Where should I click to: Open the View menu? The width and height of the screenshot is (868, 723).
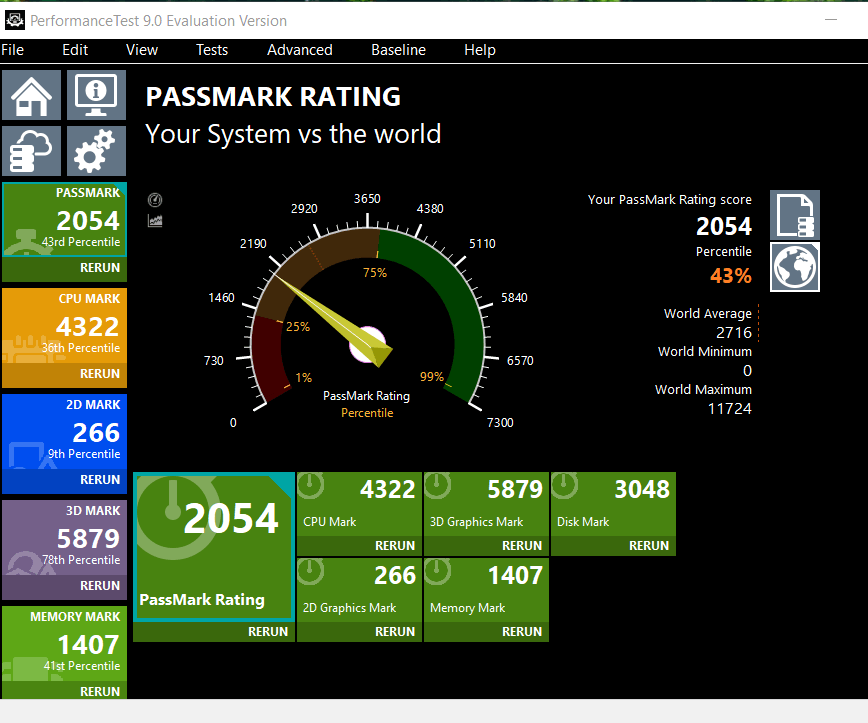tap(141, 49)
